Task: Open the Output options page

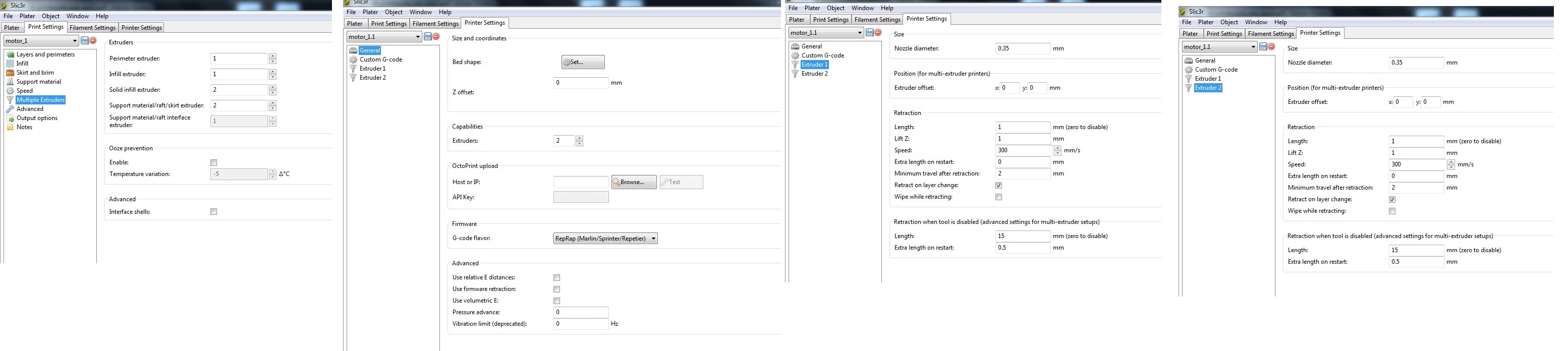Action: (x=36, y=118)
